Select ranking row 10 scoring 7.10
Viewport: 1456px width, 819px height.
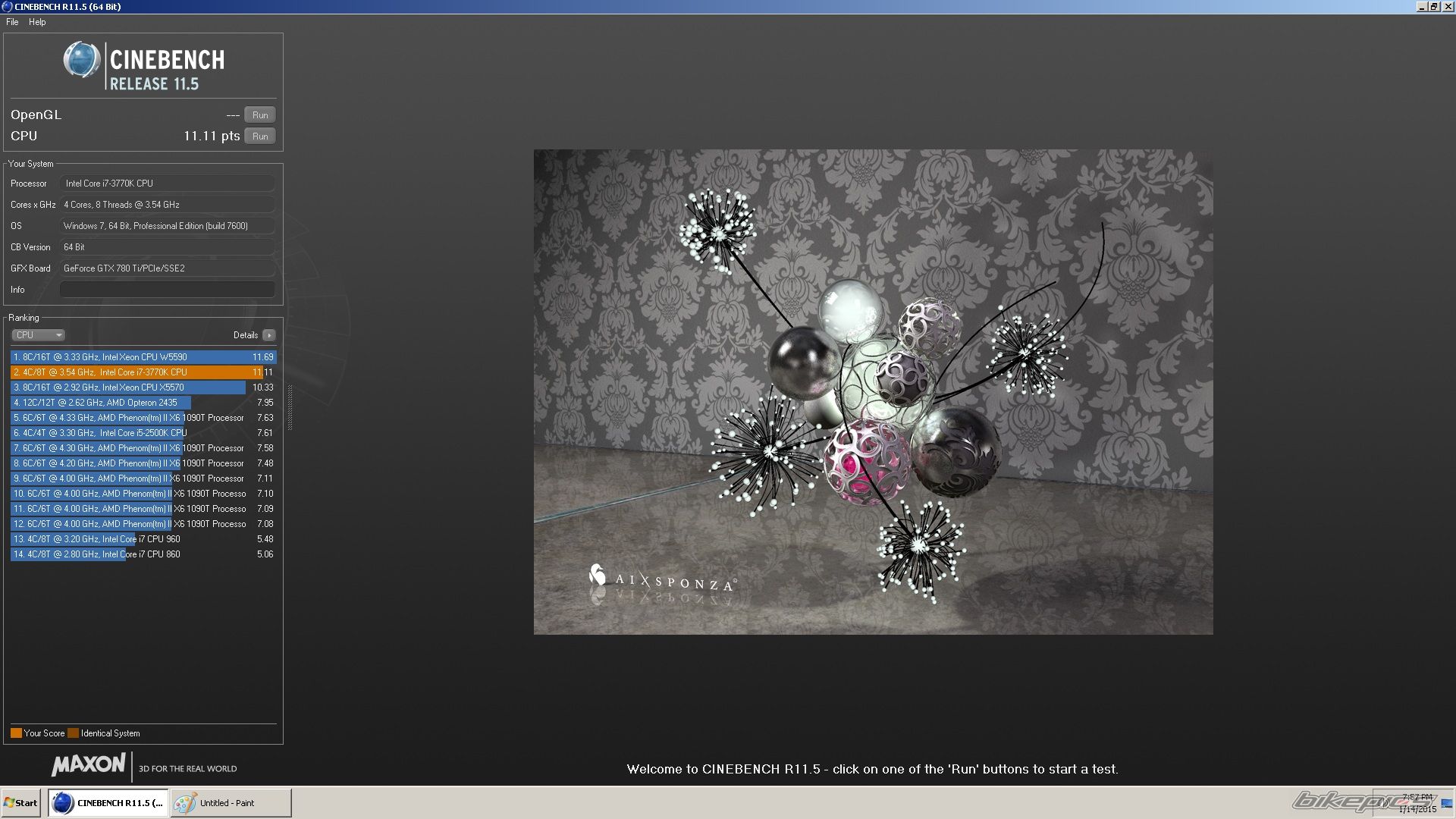point(143,494)
